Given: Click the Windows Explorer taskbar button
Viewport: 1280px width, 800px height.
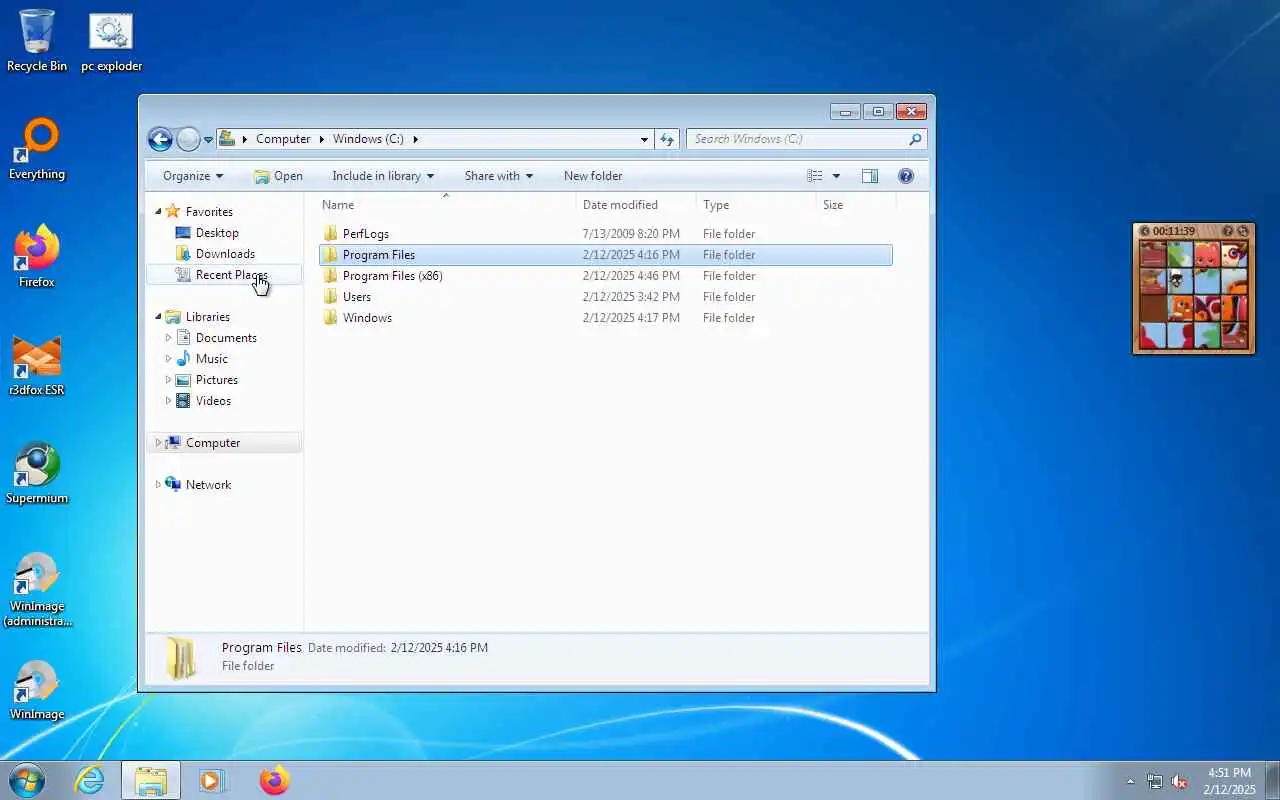Looking at the screenshot, I should point(151,780).
